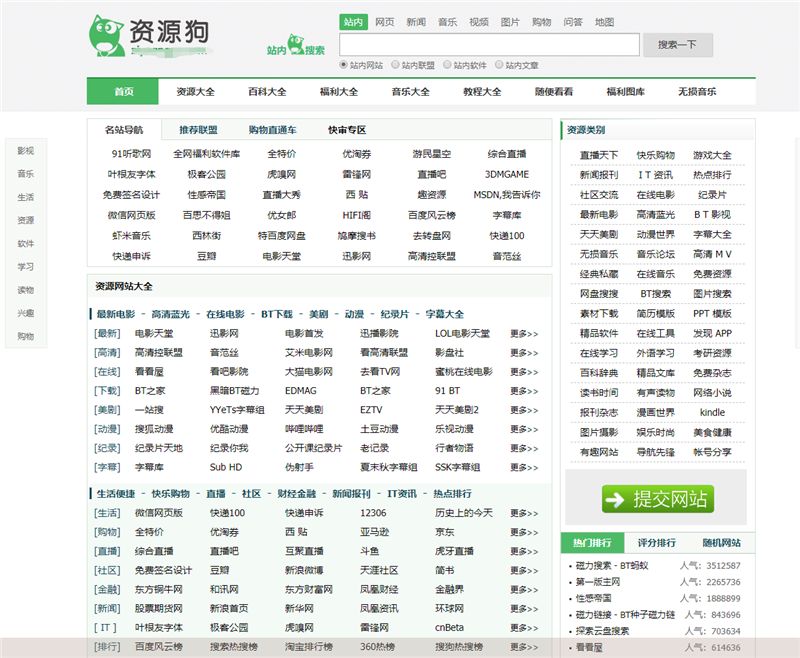This screenshot has height=658, width=800.
Task: Open 无损音乐 in the green navigation bar
Action: (697, 91)
